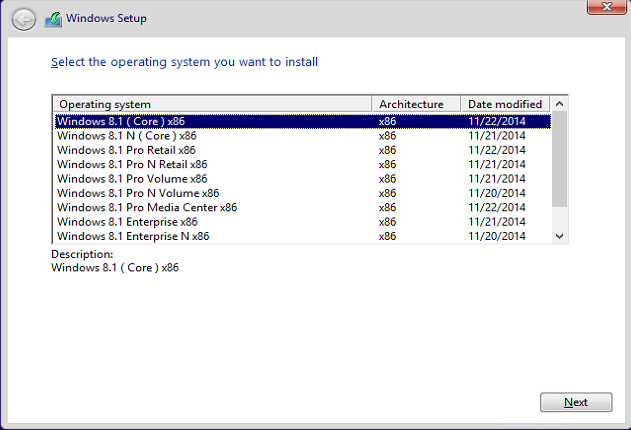Choose Windows 8.1 Pro Retail x86
This screenshot has width=631, height=430.
pos(303,150)
